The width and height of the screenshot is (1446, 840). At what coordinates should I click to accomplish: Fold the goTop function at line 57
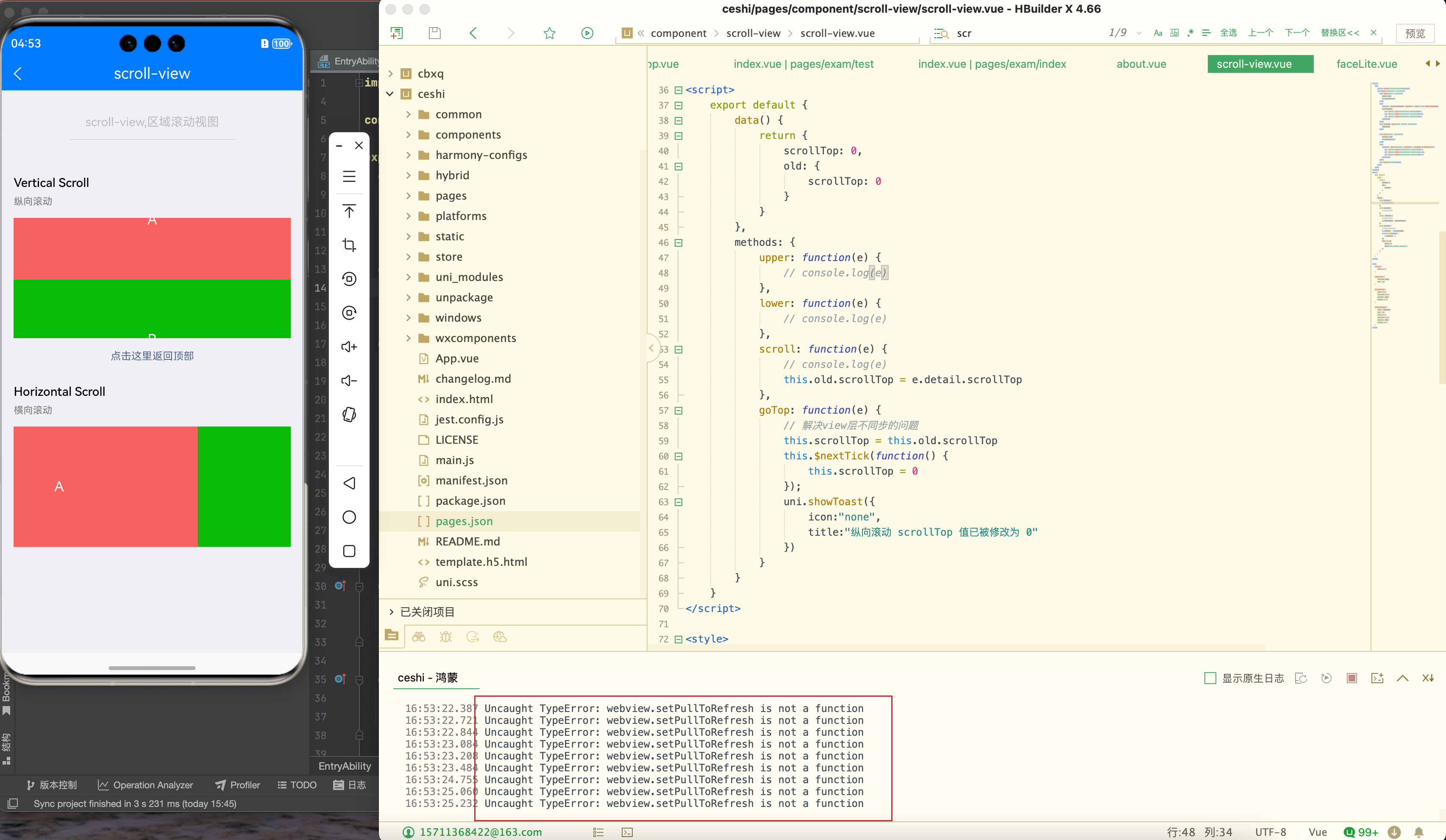pos(679,410)
